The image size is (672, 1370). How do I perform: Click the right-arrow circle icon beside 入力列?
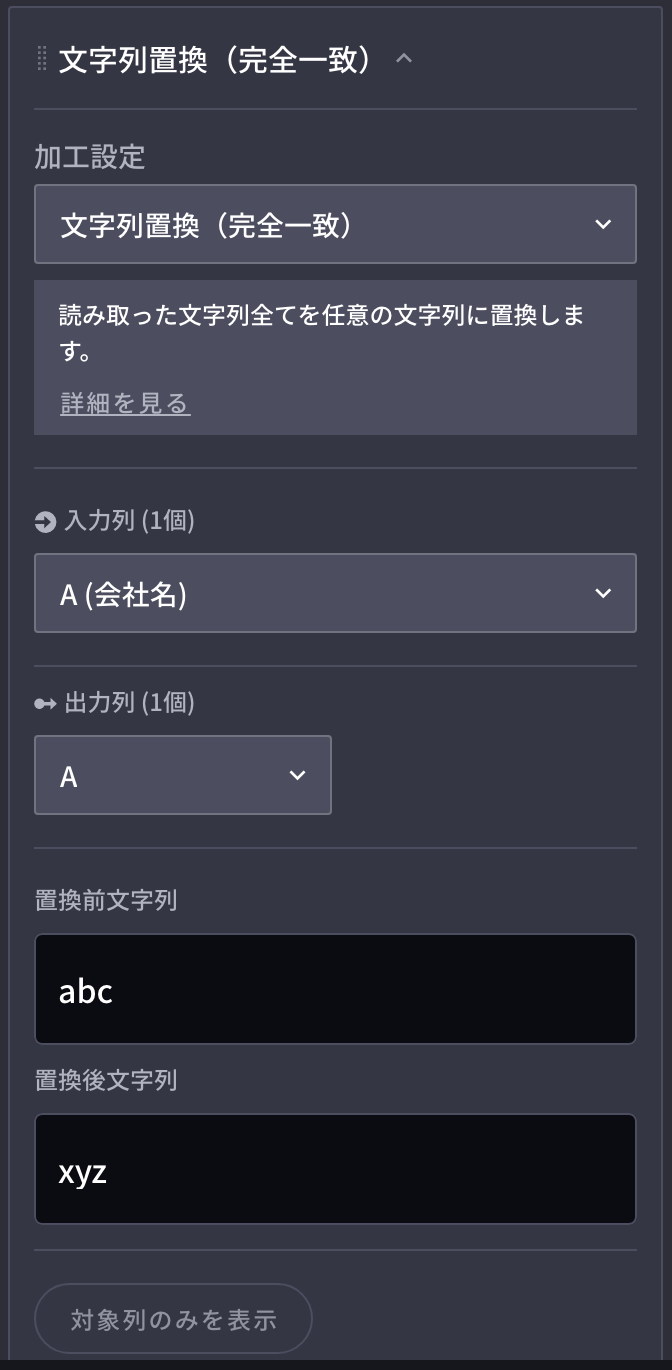(45, 521)
